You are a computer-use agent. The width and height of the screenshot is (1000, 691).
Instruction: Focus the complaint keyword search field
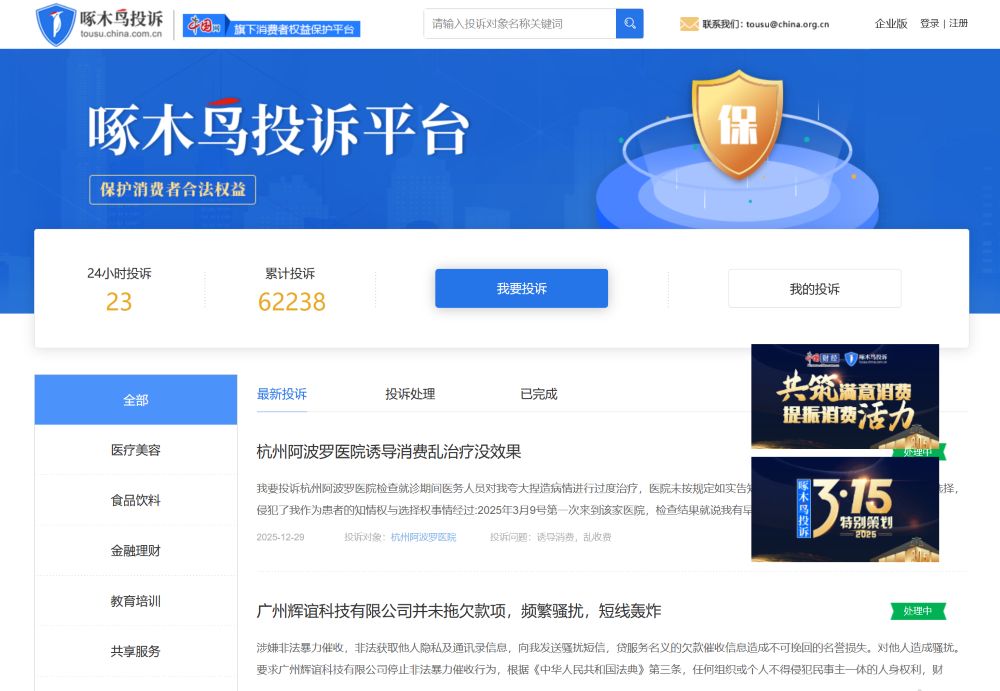(x=519, y=23)
